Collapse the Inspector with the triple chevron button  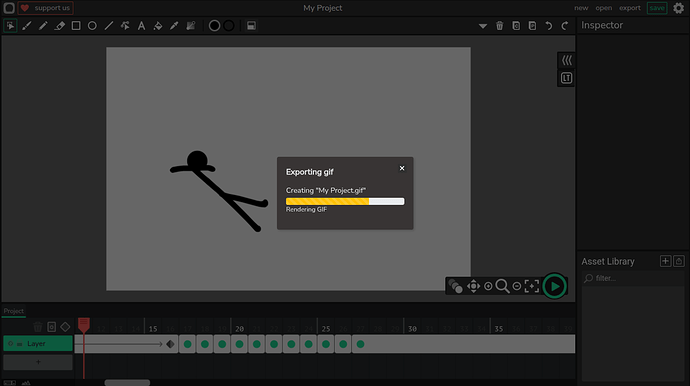[566, 60]
